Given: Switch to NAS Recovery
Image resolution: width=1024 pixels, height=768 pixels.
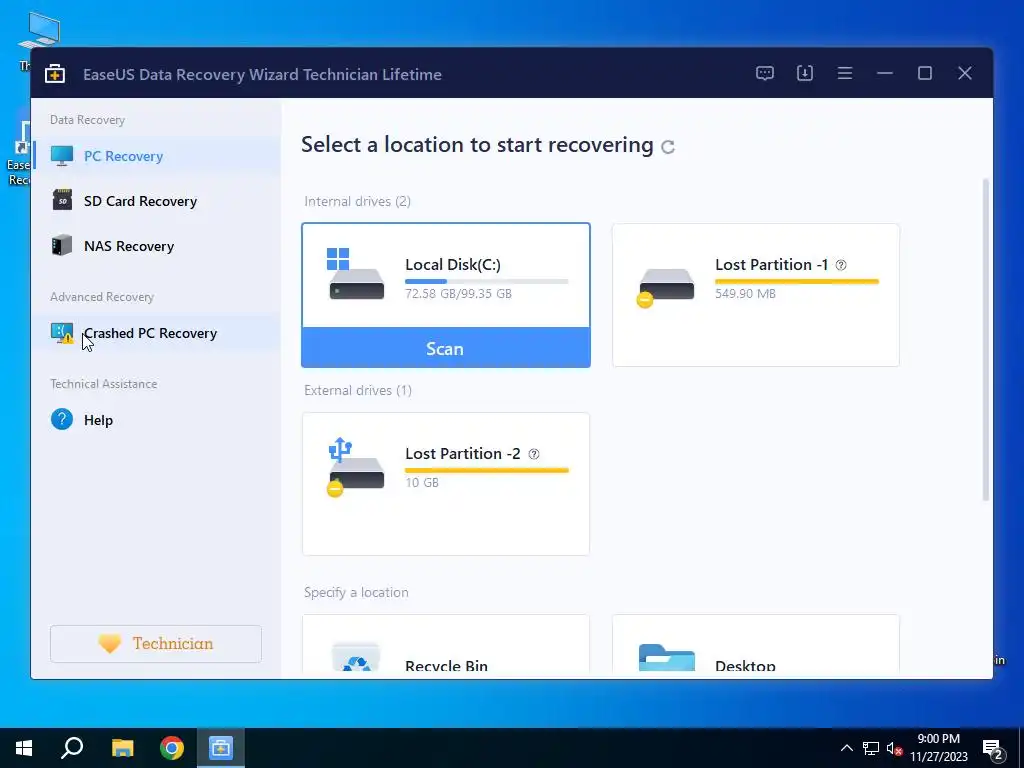Looking at the screenshot, I should click(x=156, y=246).
